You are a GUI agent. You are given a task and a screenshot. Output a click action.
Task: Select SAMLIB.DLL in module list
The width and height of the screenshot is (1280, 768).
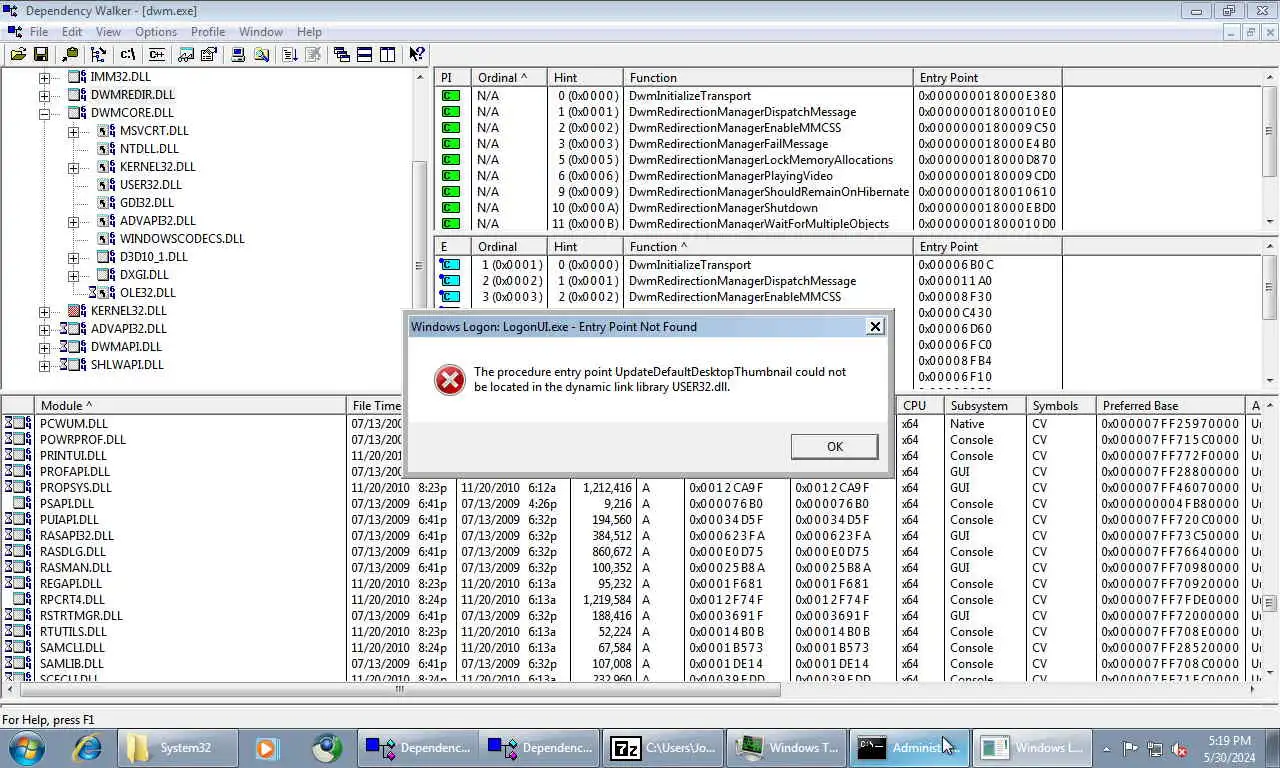[x=72, y=664]
